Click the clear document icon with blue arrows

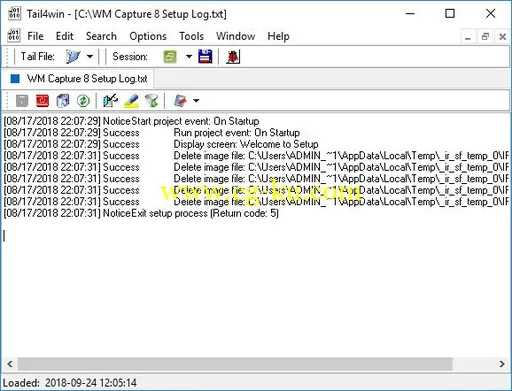coord(63,101)
